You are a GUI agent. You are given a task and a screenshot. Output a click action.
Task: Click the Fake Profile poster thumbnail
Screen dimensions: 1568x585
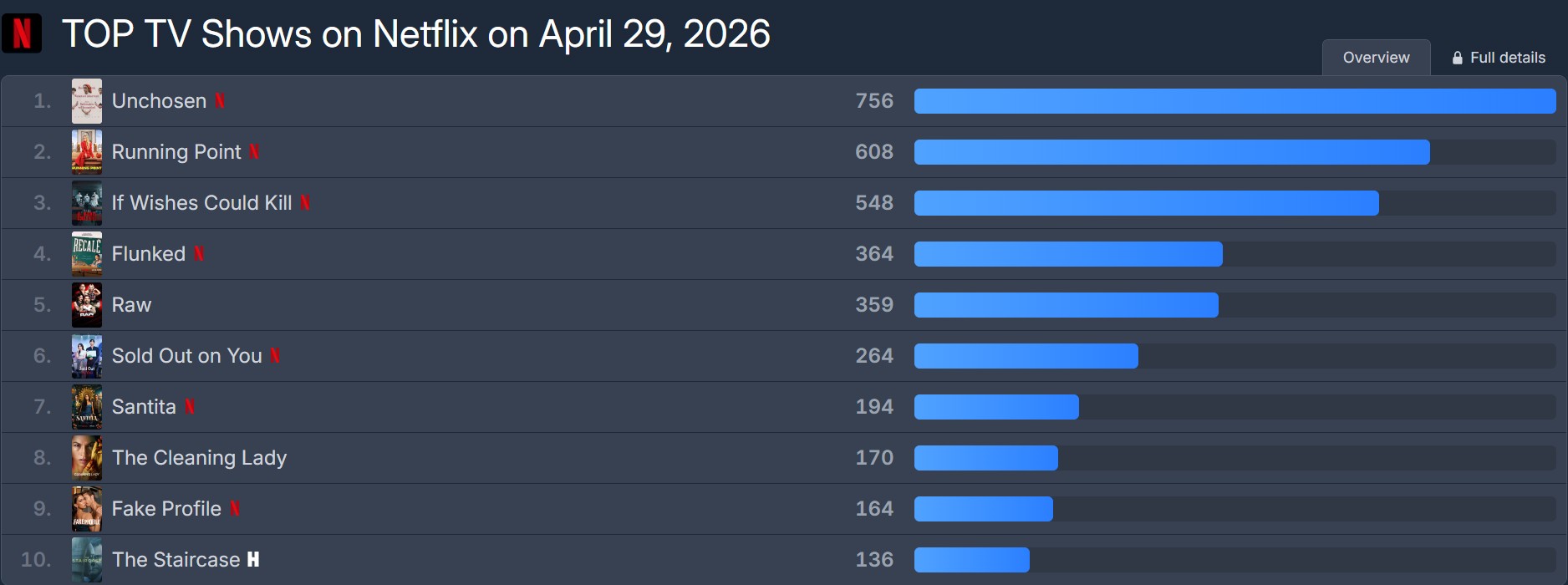click(x=87, y=509)
